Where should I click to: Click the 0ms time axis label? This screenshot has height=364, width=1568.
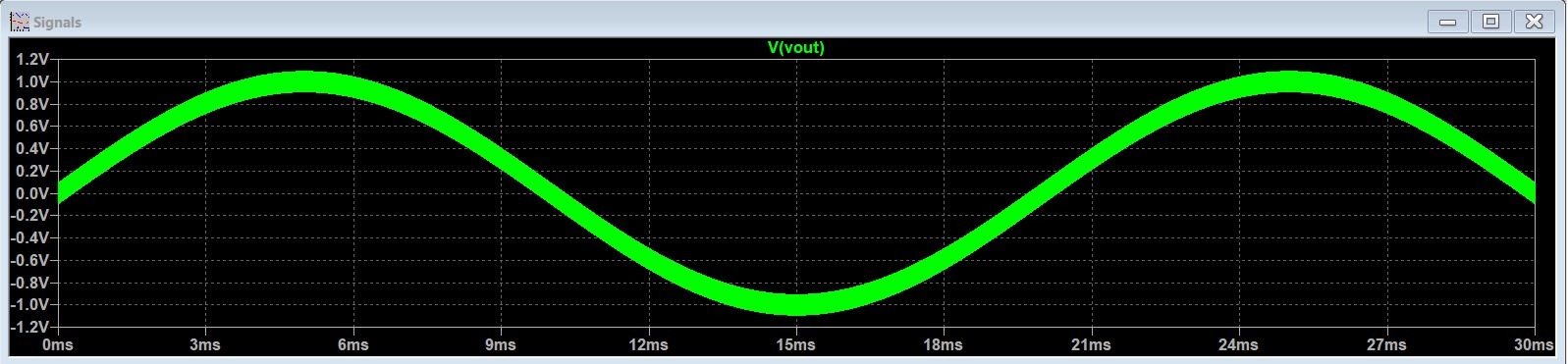click(58, 344)
